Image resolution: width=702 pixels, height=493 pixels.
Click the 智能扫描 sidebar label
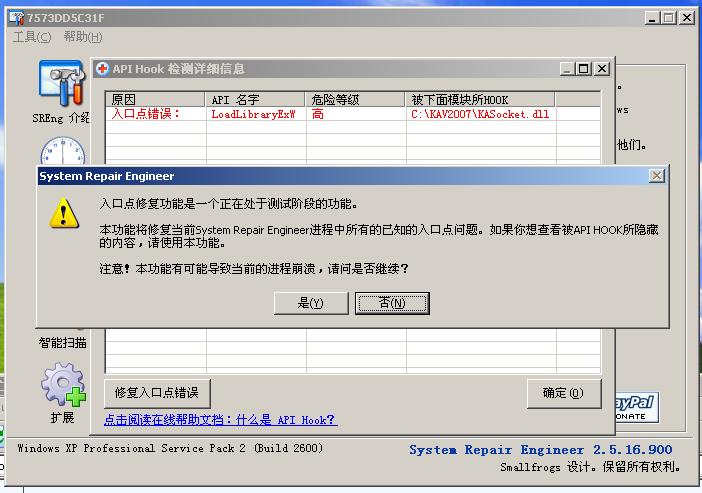pyautogui.click(x=63, y=343)
